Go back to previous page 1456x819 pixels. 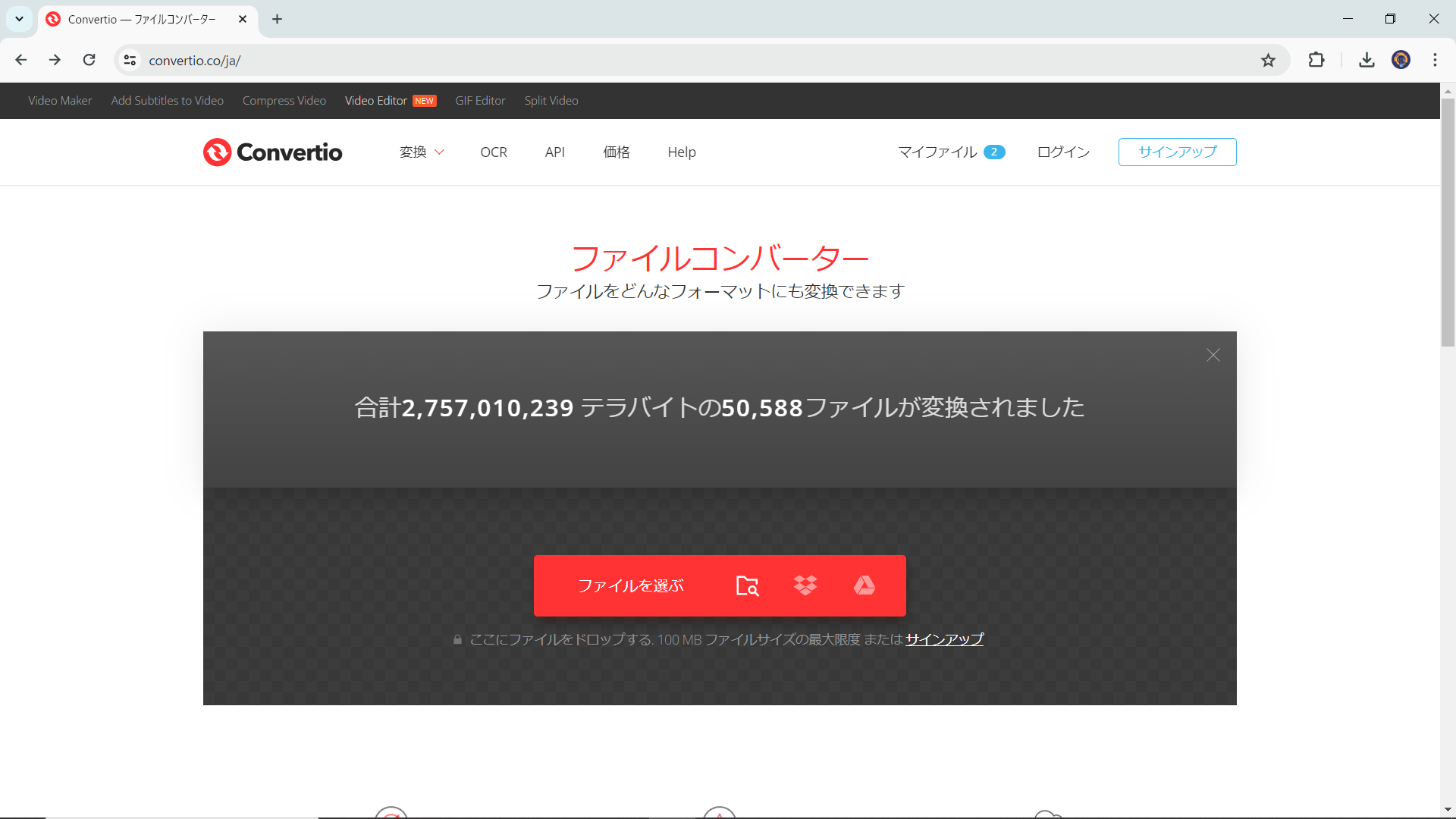(x=21, y=60)
